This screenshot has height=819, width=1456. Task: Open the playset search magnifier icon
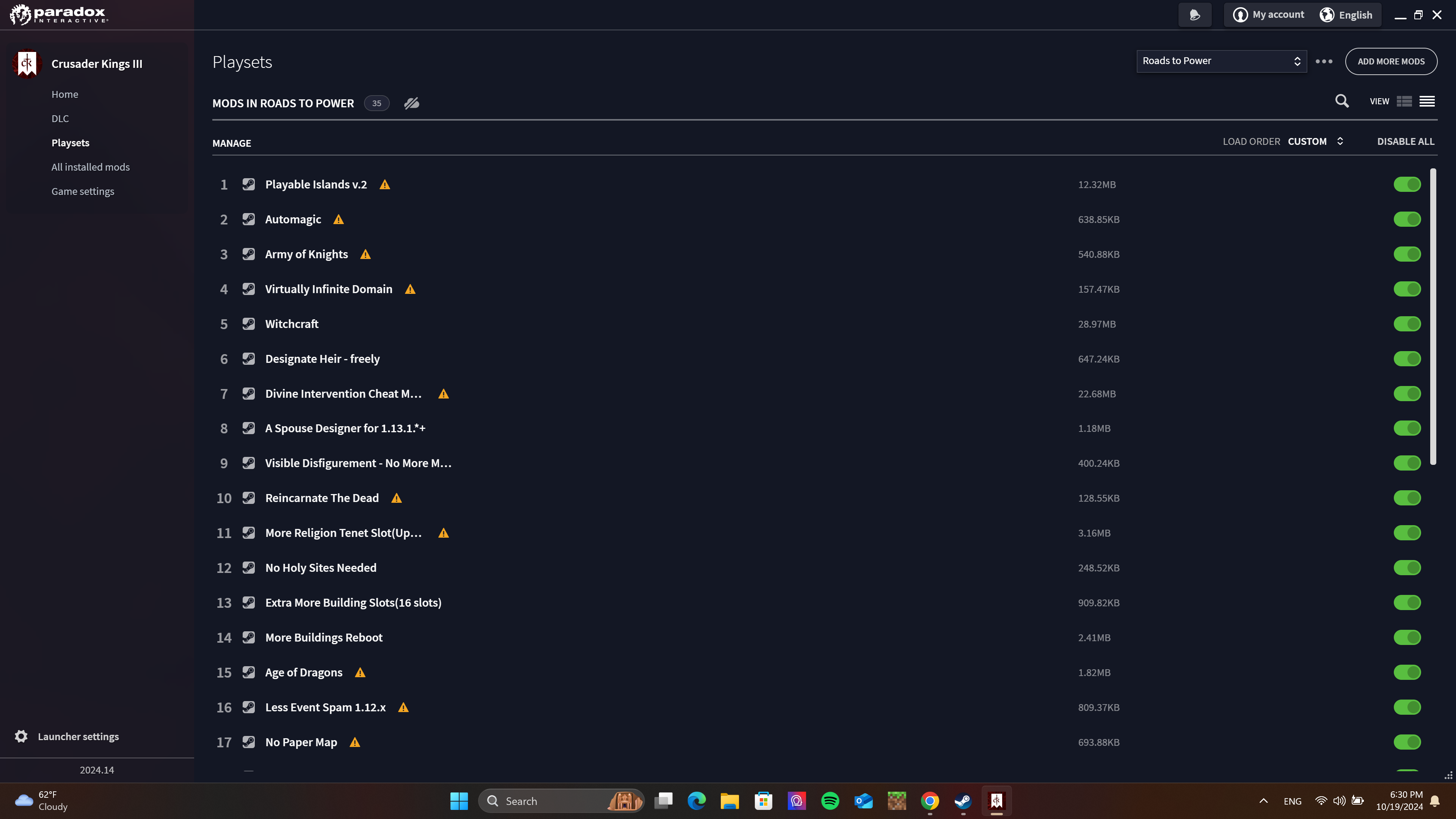pos(1342,102)
